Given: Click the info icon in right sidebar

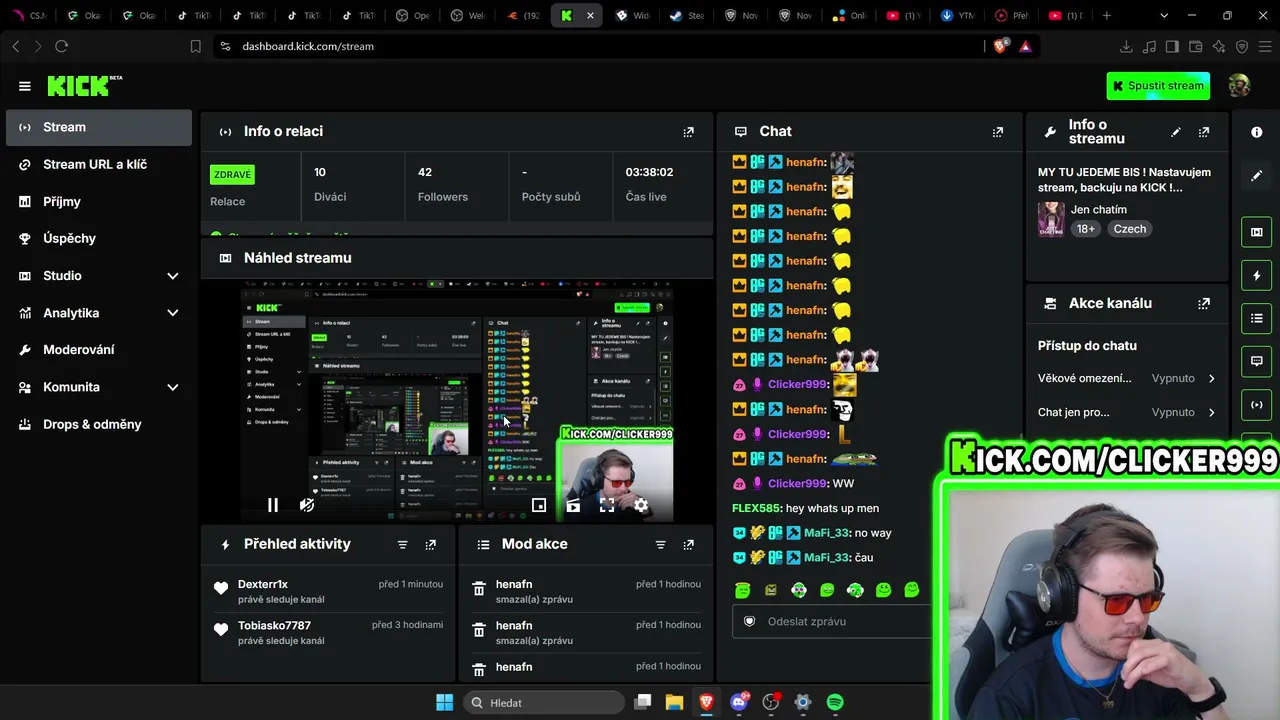Looking at the screenshot, I should tap(1257, 132).
